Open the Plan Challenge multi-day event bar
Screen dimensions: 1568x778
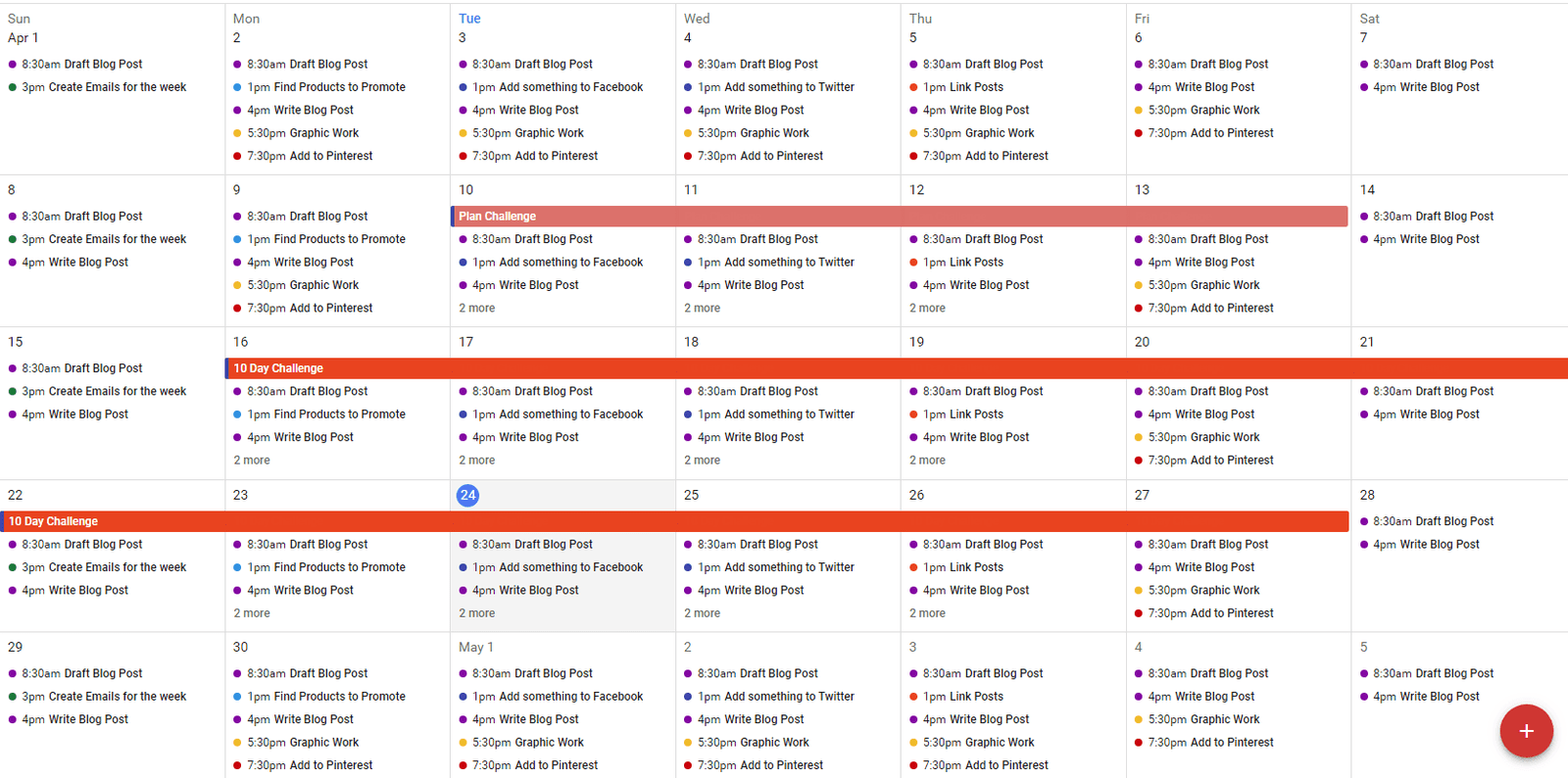coord(899,217)
